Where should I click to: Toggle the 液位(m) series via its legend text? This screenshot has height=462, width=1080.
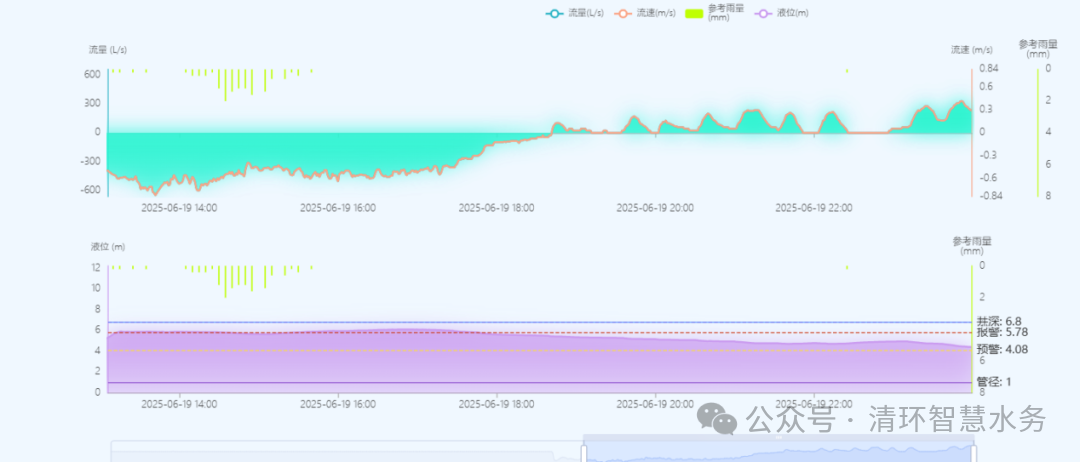(x=793, y=13)
